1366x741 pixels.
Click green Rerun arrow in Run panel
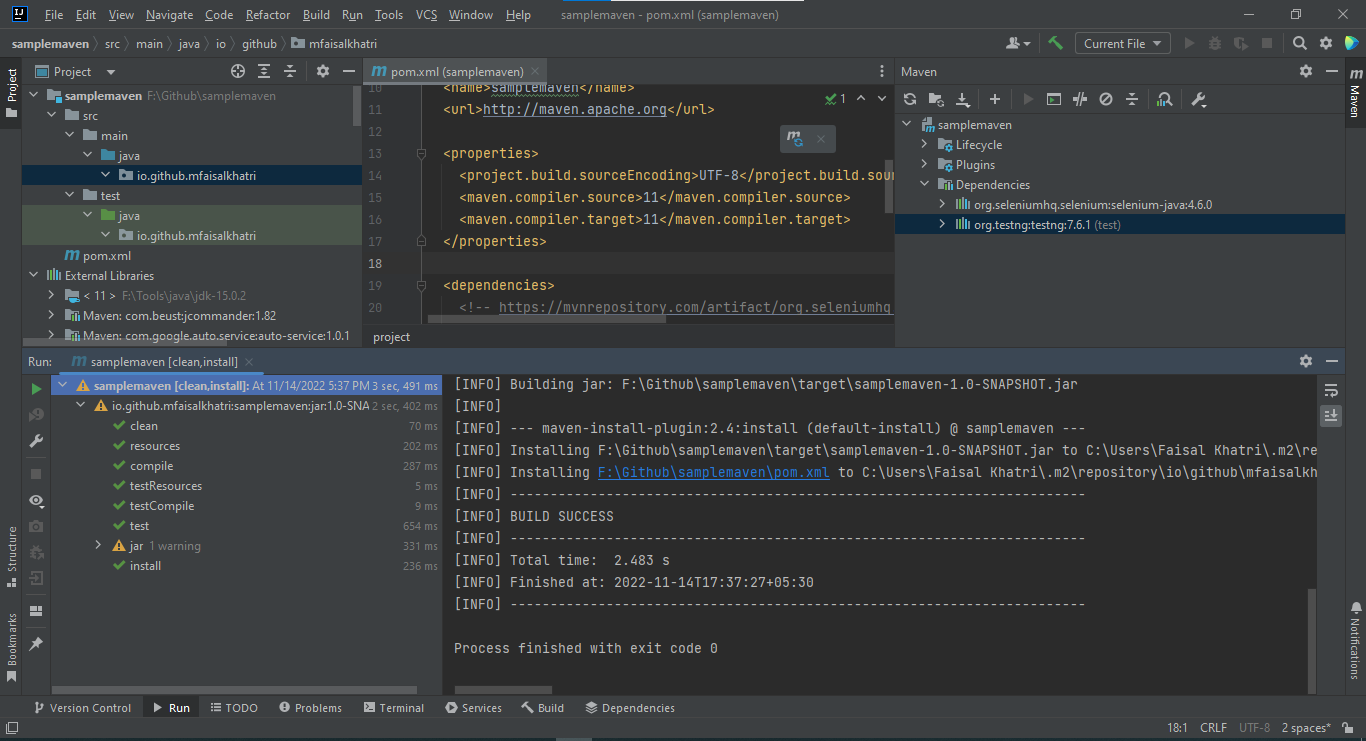tap(37, 389)
